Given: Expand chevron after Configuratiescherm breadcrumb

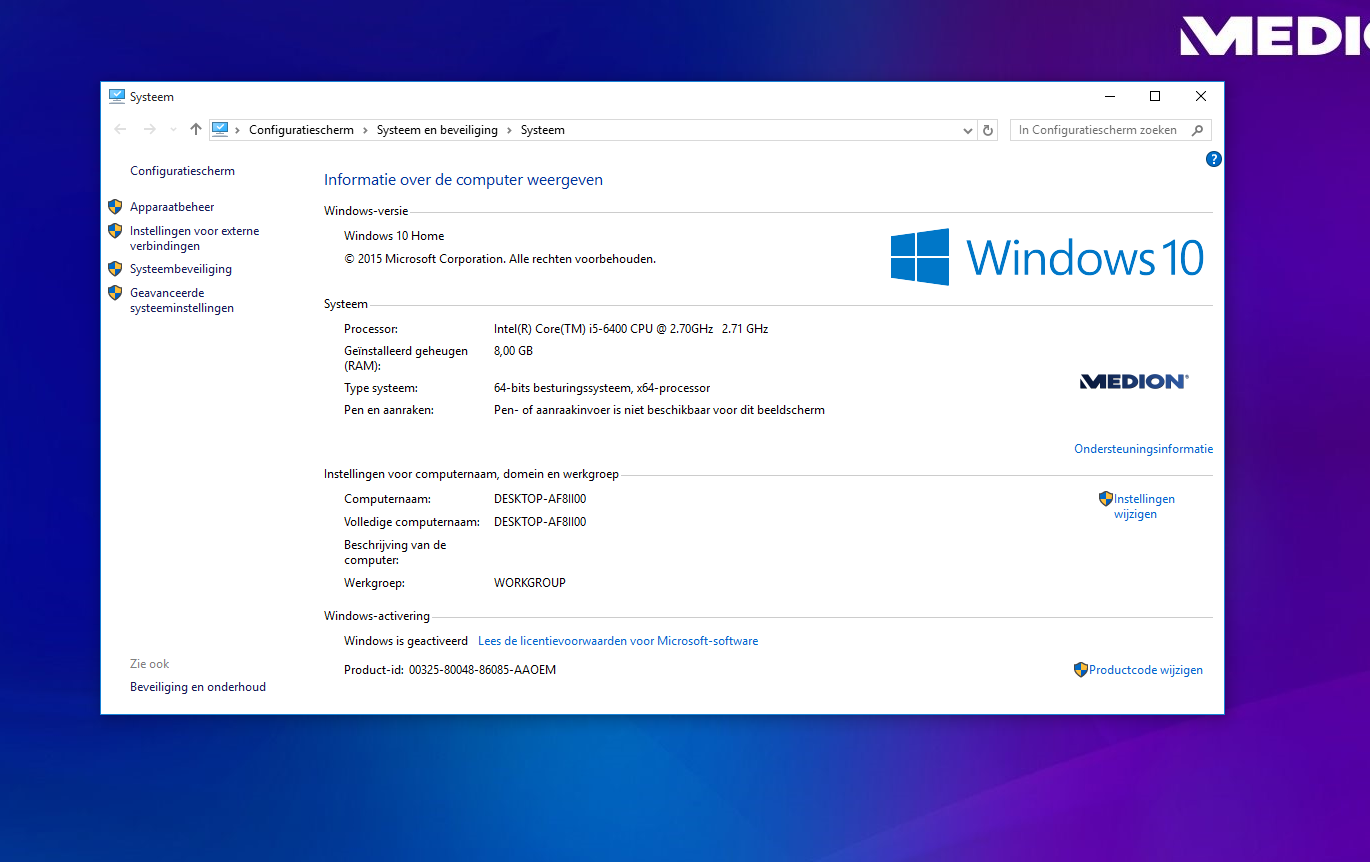Looking at the screenshot, I should pyautogui.click(x=365, y=130).
